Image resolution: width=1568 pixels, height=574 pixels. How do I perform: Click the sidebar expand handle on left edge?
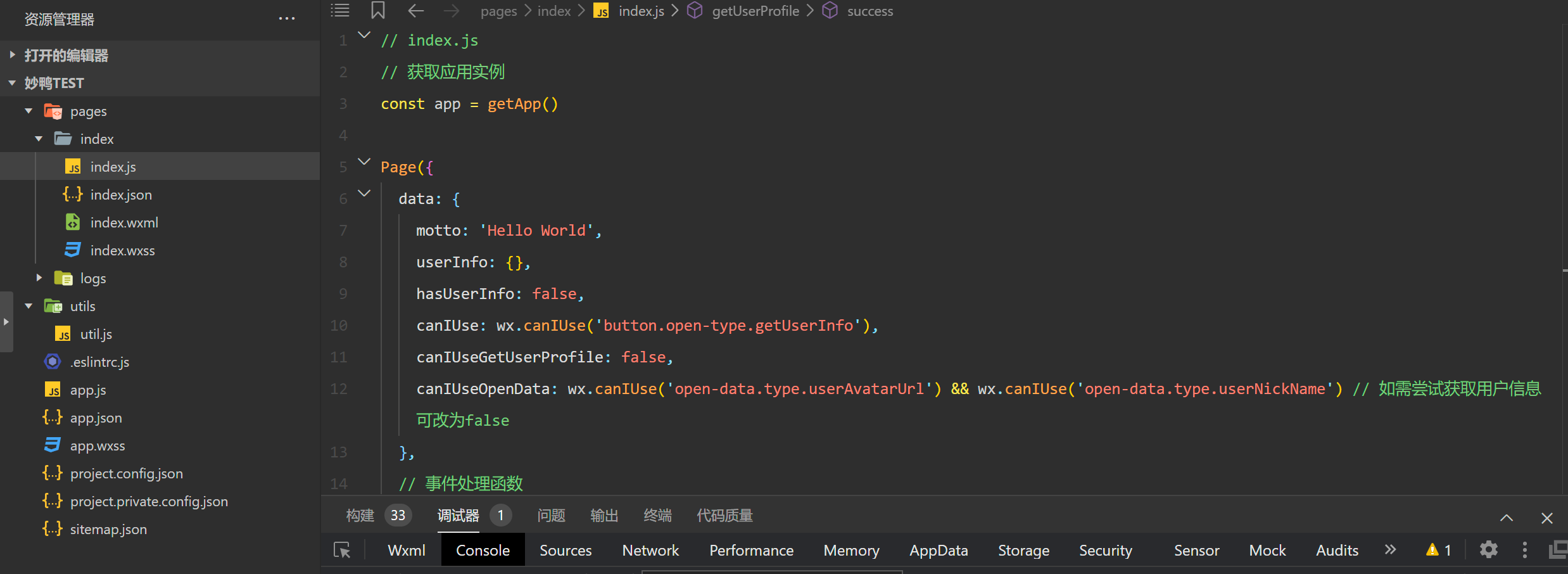tap(6, 322)
